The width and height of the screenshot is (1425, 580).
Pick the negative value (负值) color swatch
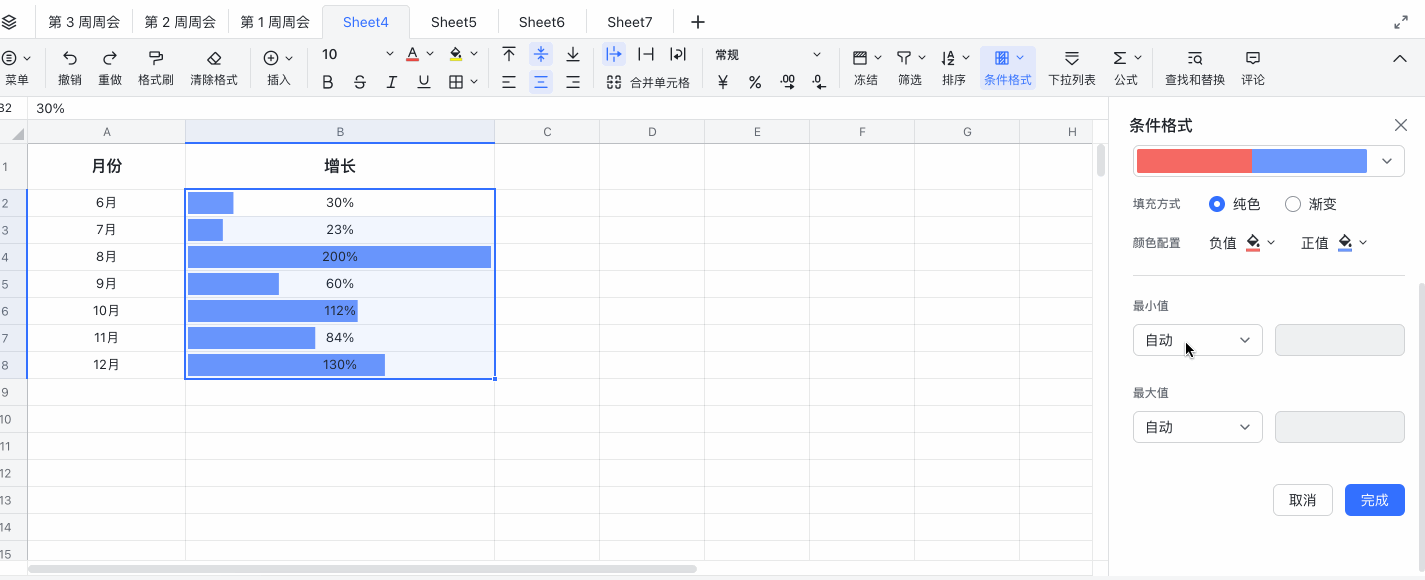1253,242
